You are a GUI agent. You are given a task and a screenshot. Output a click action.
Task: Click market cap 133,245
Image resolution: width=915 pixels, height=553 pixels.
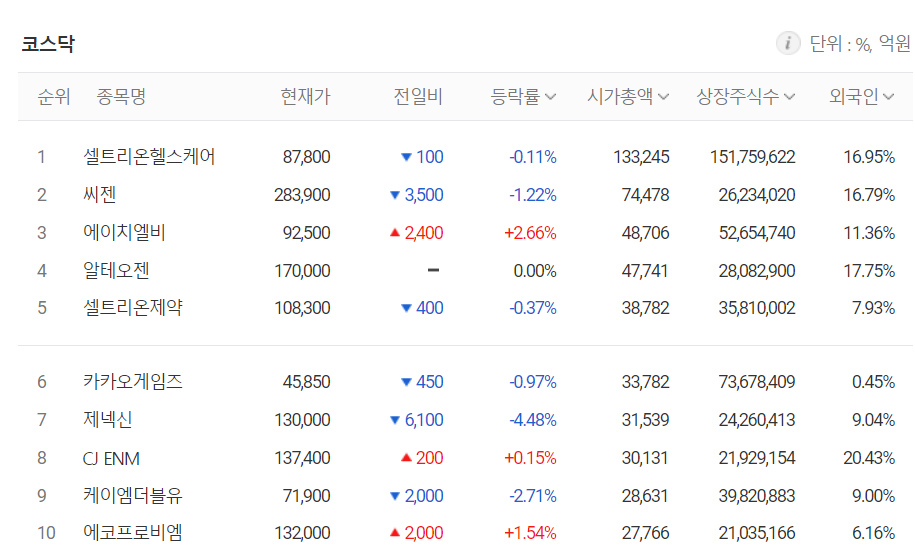(641, 157)
